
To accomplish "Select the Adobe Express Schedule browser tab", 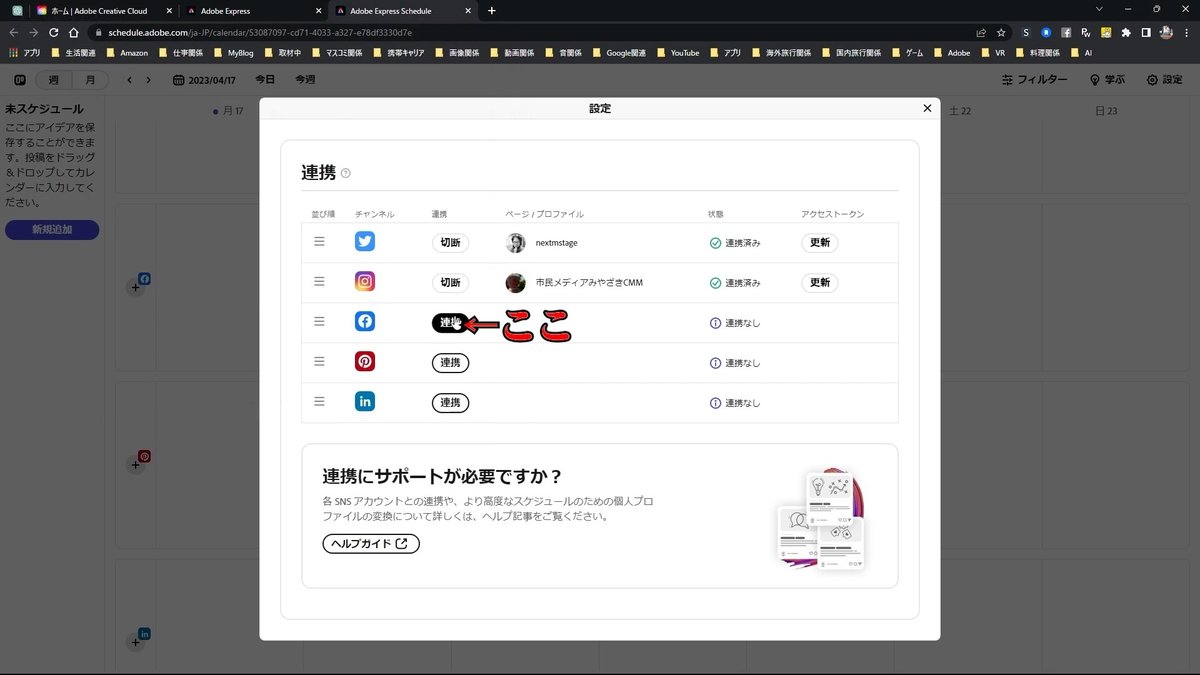I will (402, 10).
